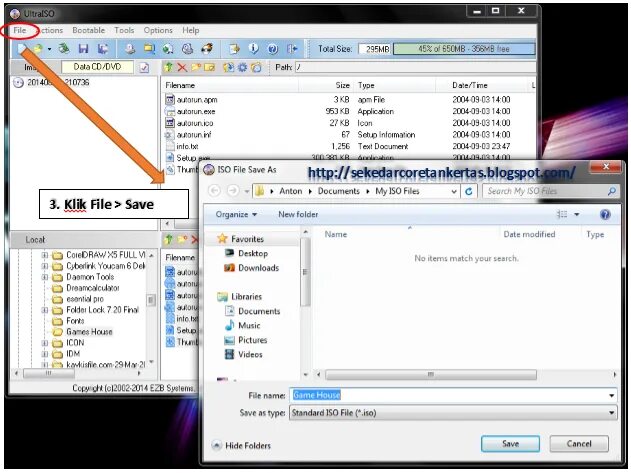The image size is (631, 473).
Task: Open the dropdown arrow beside Open icon
Action: (49, 49)
